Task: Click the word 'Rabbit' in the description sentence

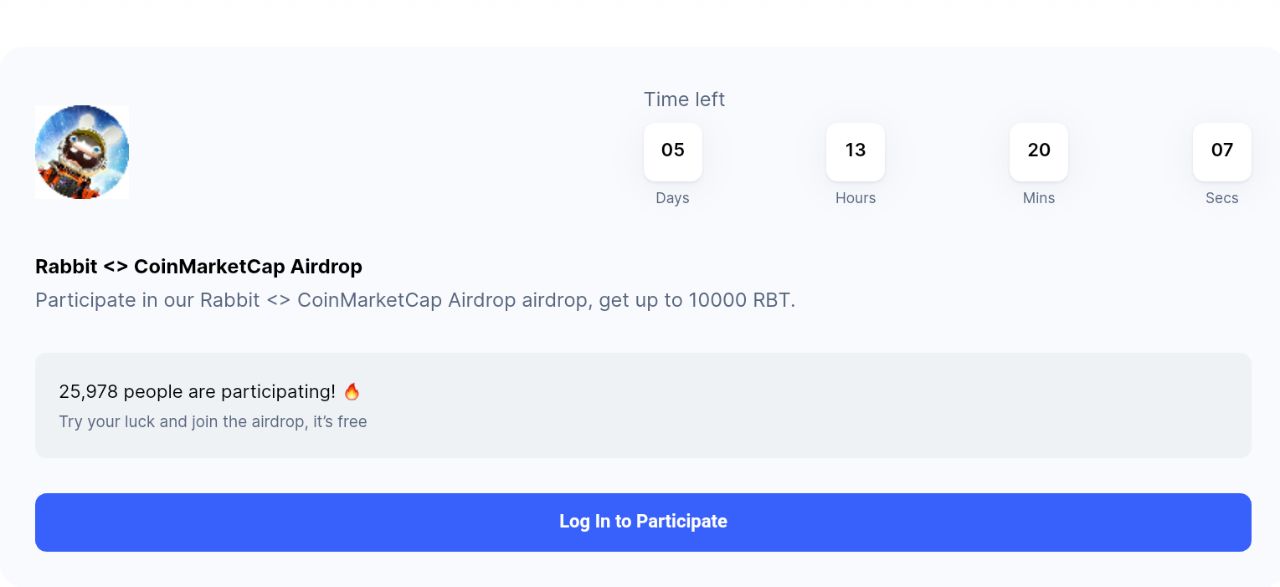Action: [x=230, y=300]
